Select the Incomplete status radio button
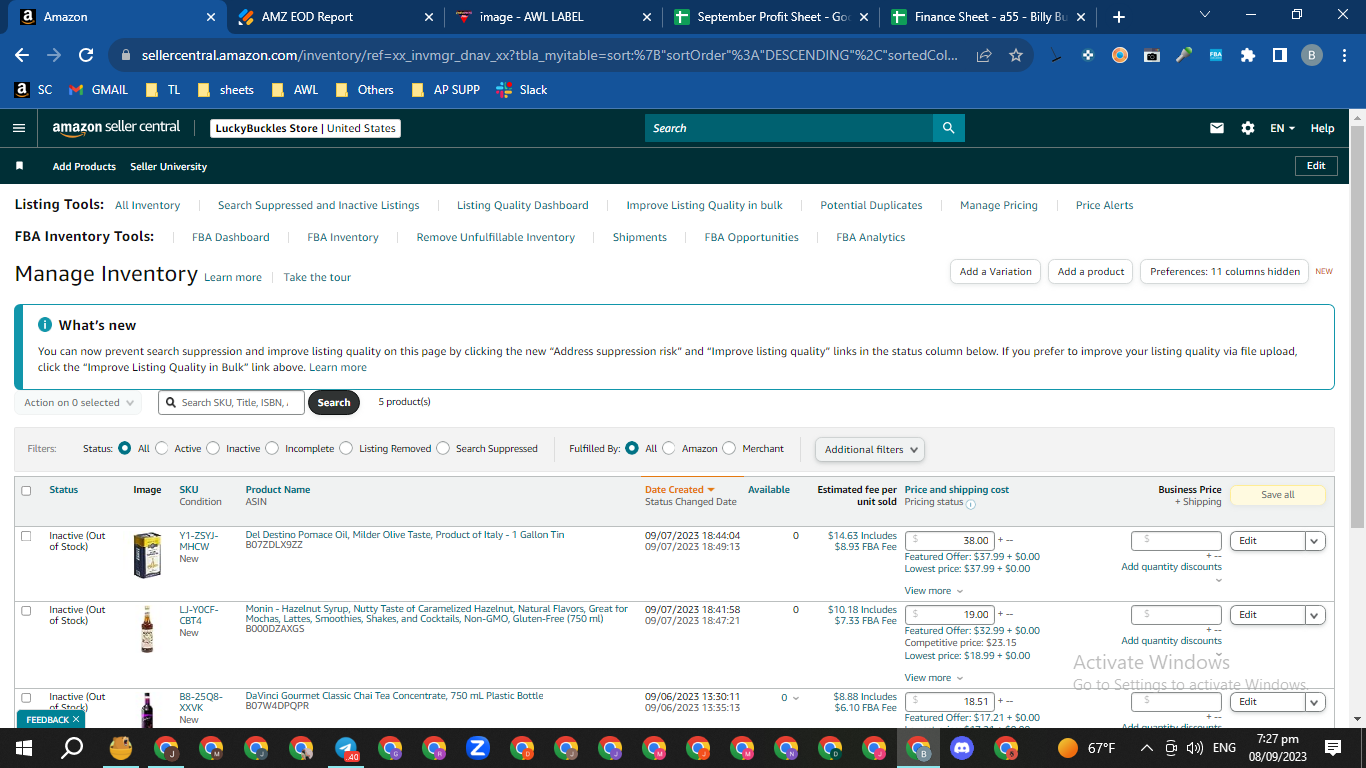 coord(272,449)
